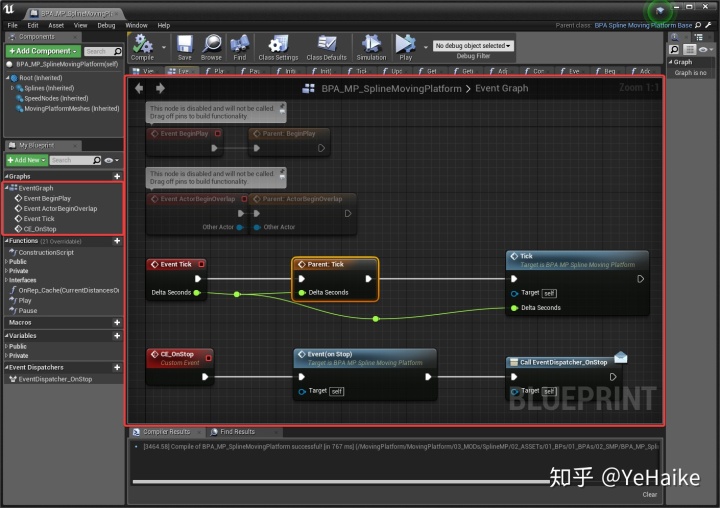Add a new function with plus icon
The width and height of the screenshot is (720, 508).
click(x=117, y=241)
